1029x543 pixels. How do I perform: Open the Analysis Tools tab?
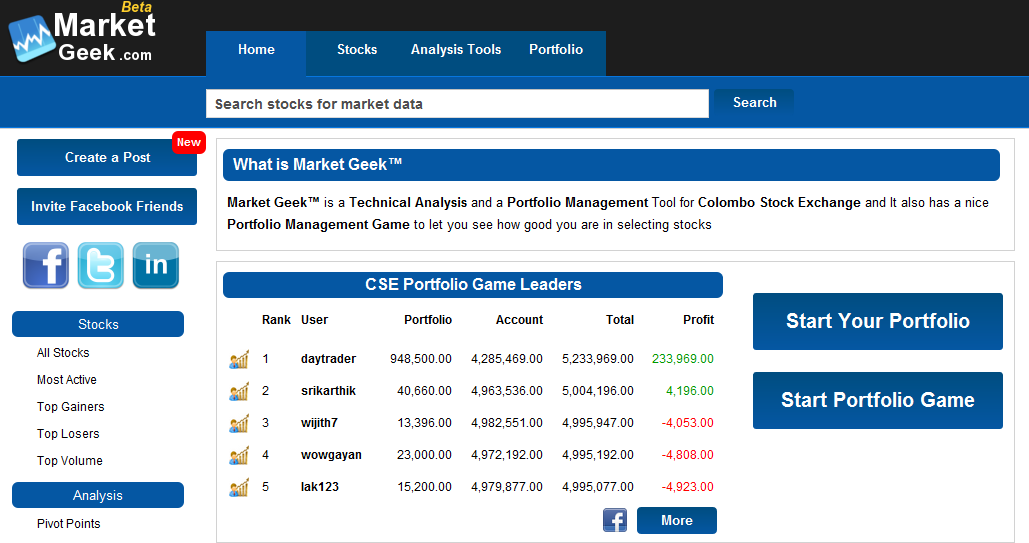456,50
